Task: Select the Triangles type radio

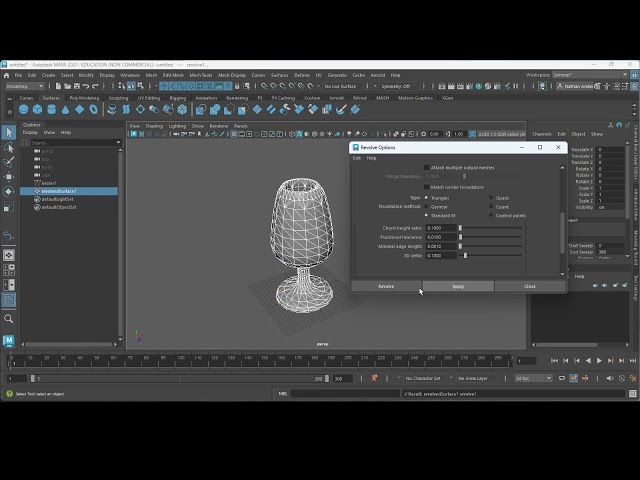Action: (x=427, y=198)
